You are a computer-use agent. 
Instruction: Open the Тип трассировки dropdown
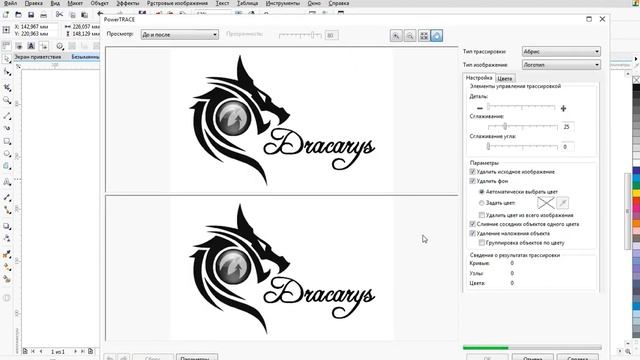tap(561, 51)
